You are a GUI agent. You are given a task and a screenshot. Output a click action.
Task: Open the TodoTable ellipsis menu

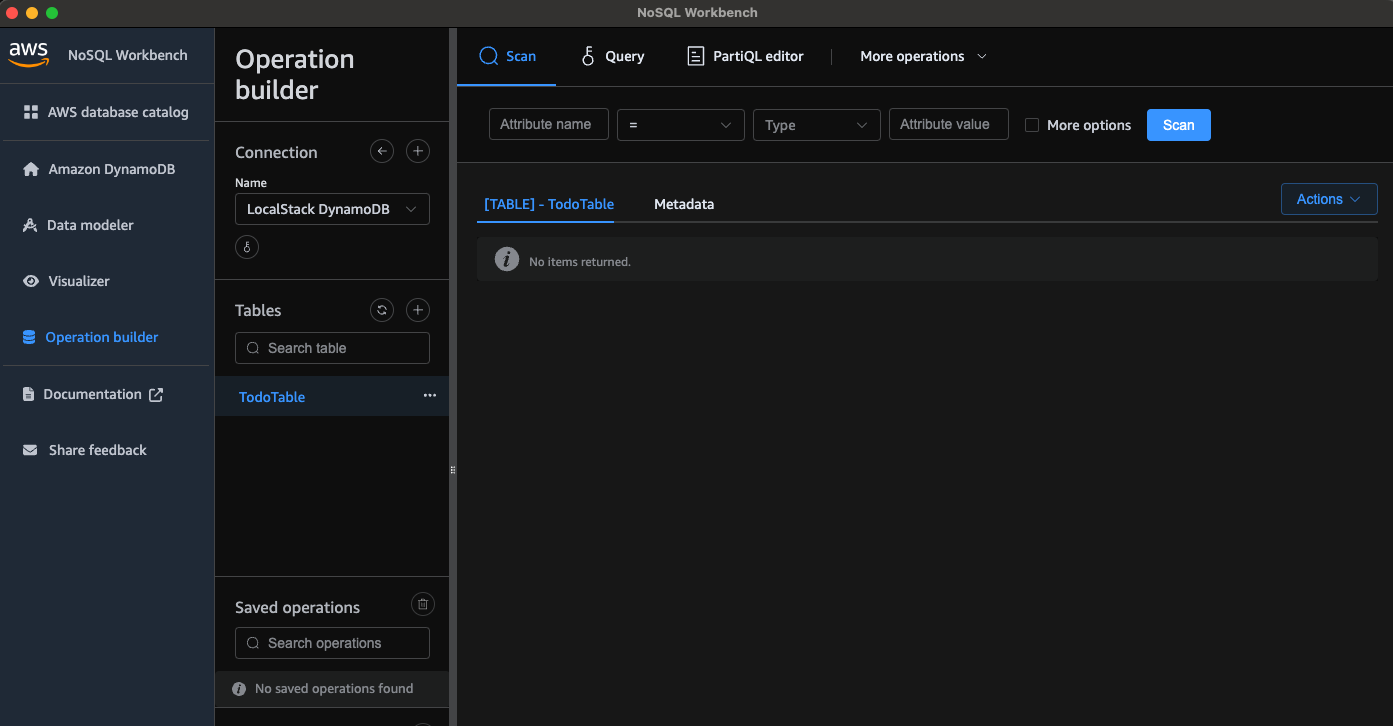(x=430, y=396)
